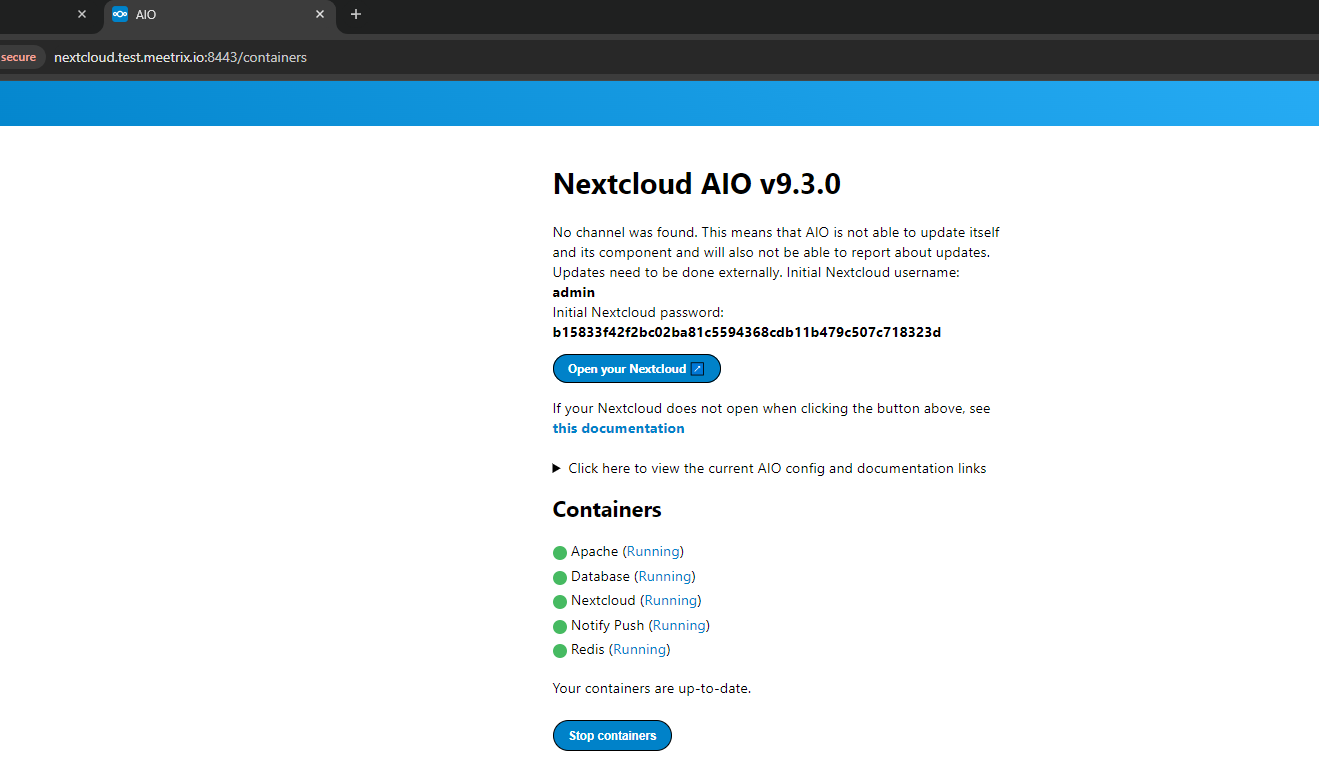Expand the current AIO config details triangle
Image resolution: width=1319 pixels, height=769 pixels.
tap(557, 468)
